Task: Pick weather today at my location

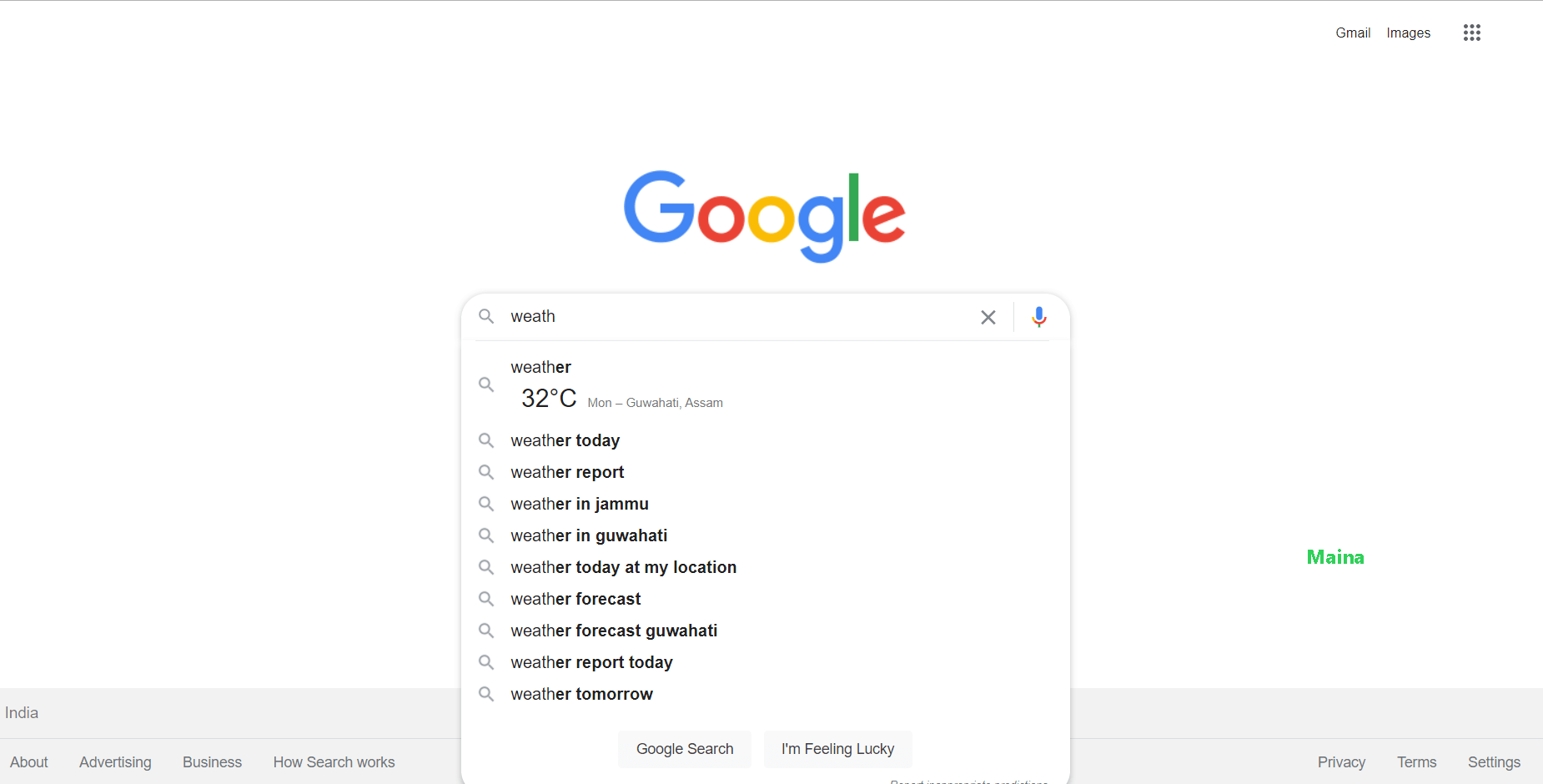Action: 766,567
